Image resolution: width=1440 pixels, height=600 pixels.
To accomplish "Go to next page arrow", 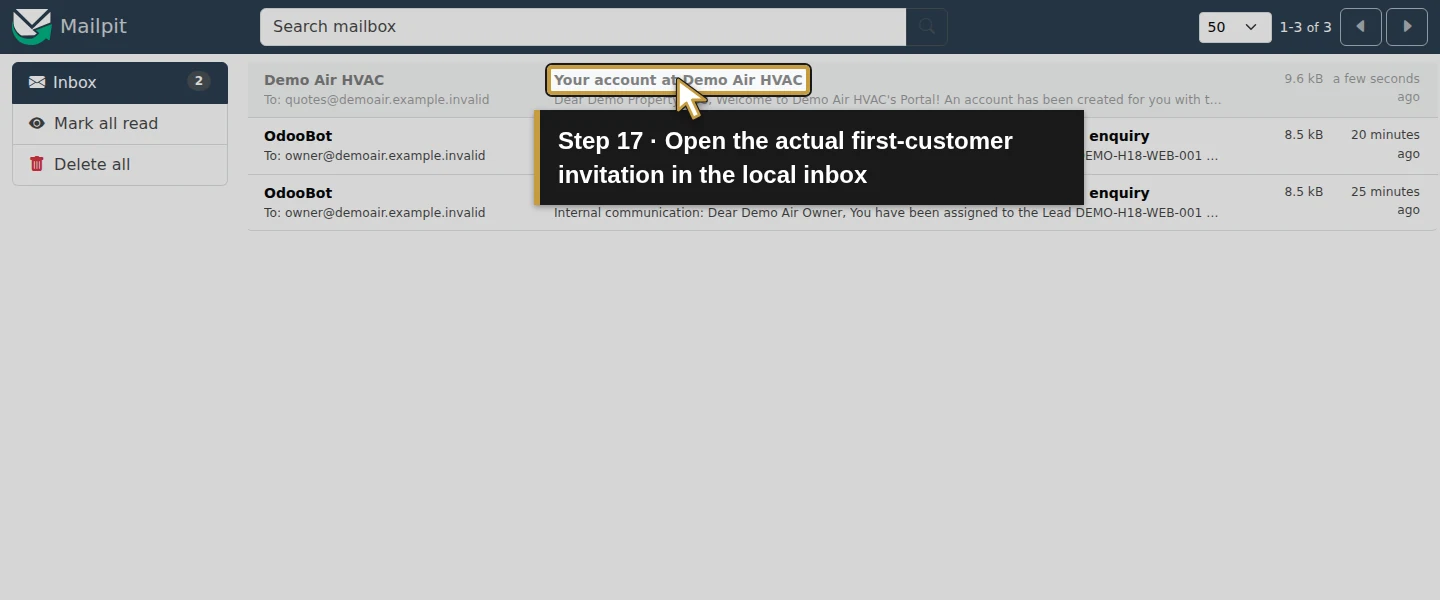I will tap(1407, 27).
